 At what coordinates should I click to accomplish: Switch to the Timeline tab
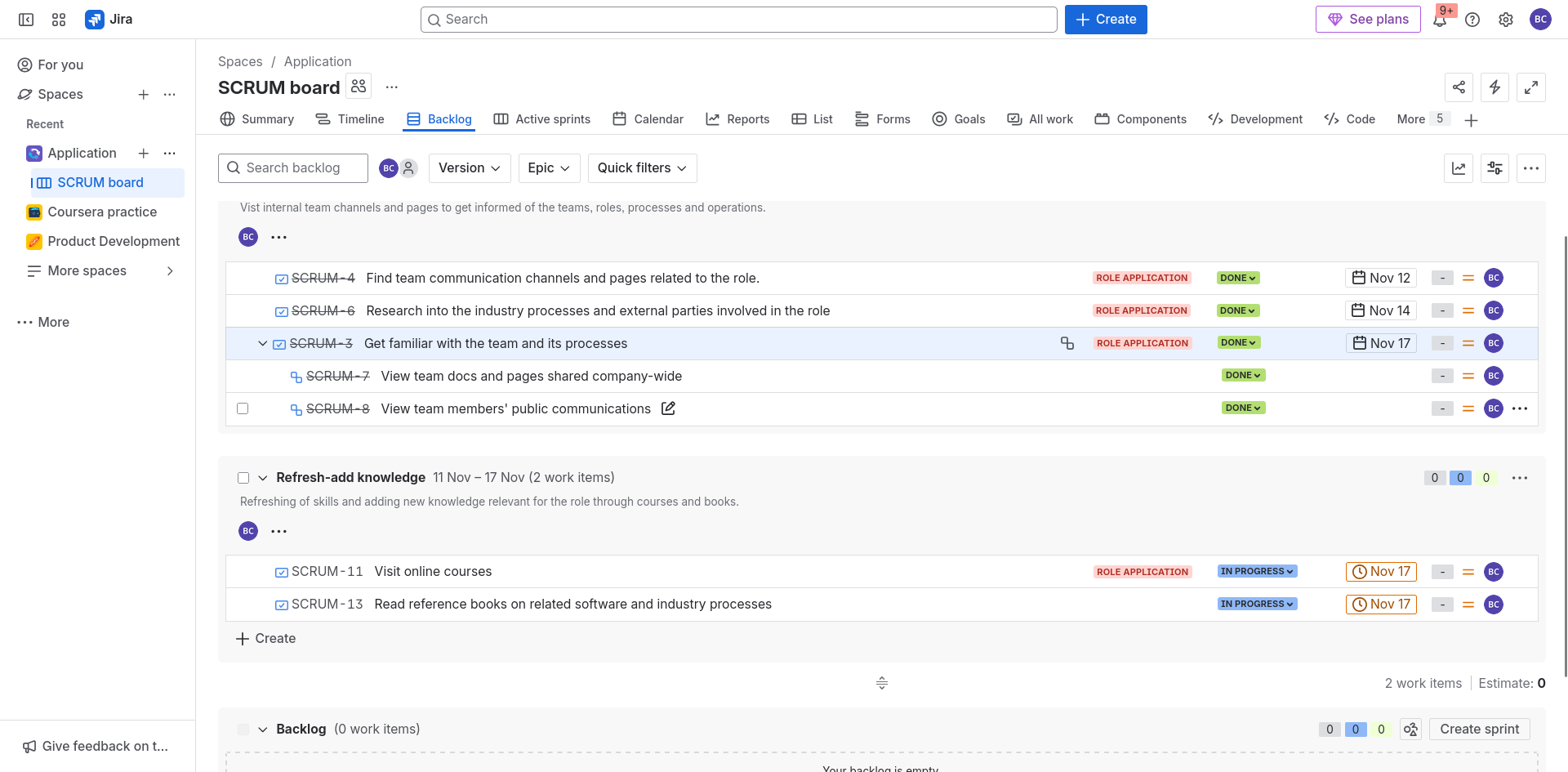pos(350,119)
